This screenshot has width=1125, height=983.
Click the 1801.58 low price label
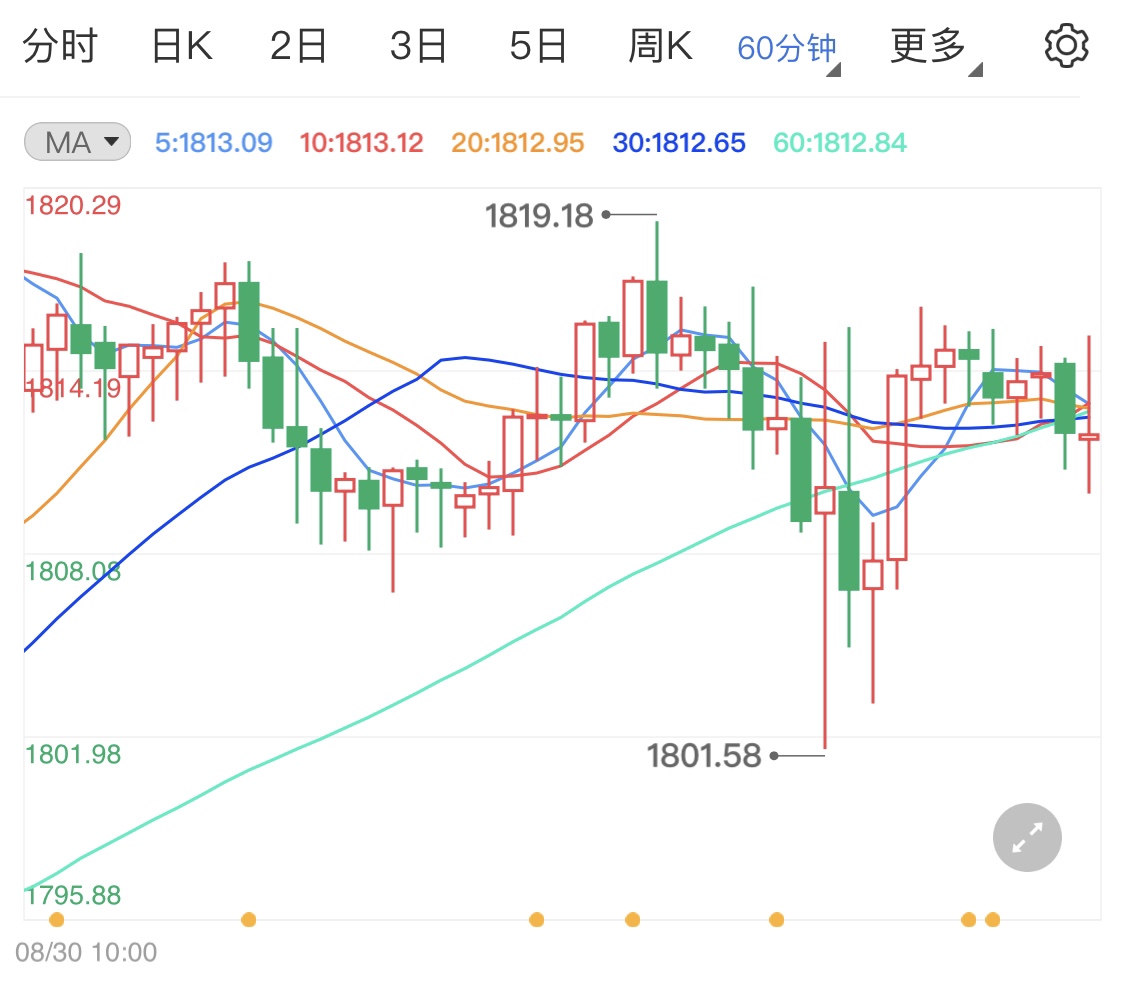coord(704,756)
